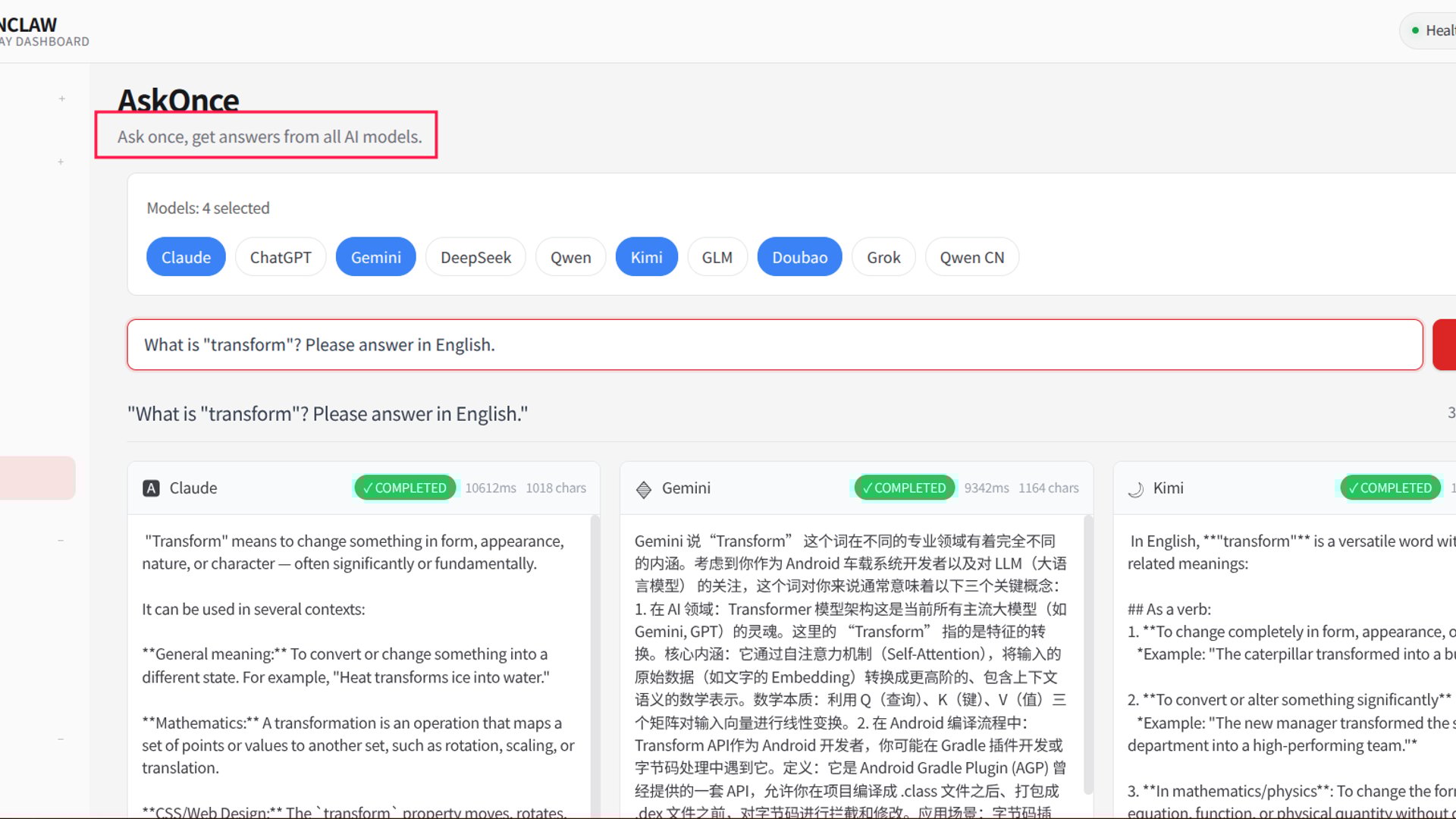Click the Claude logo icon in response card
Image resolution: width=1456 pixels, height=819 pixels.
(151, 488)
